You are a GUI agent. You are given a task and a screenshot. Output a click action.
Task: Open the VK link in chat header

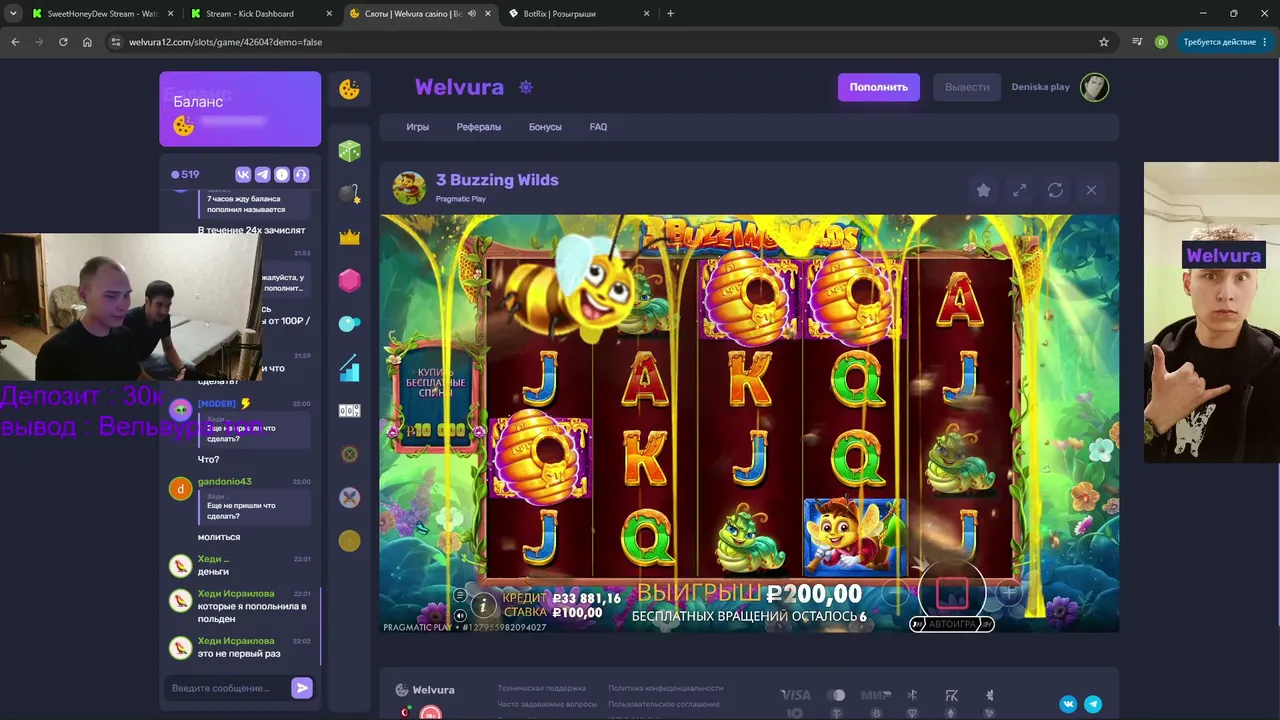[243, 174]
